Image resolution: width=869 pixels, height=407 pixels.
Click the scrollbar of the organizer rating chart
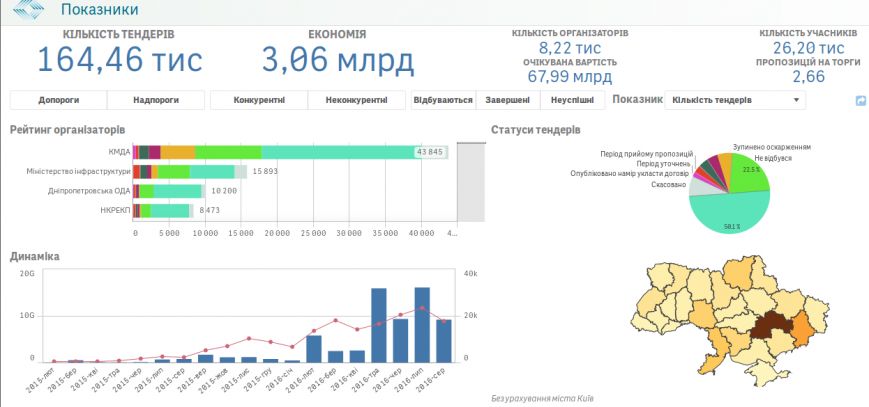tap(471, 182)
